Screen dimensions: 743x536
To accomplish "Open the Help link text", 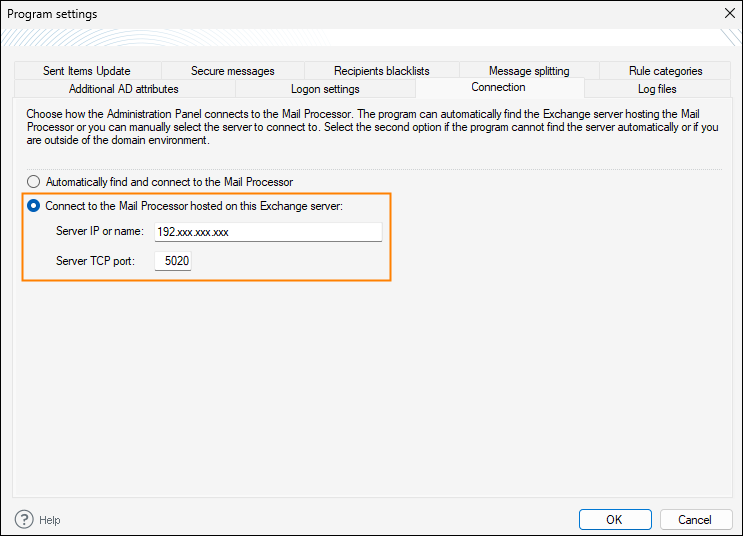I will (x=49, y=520).
